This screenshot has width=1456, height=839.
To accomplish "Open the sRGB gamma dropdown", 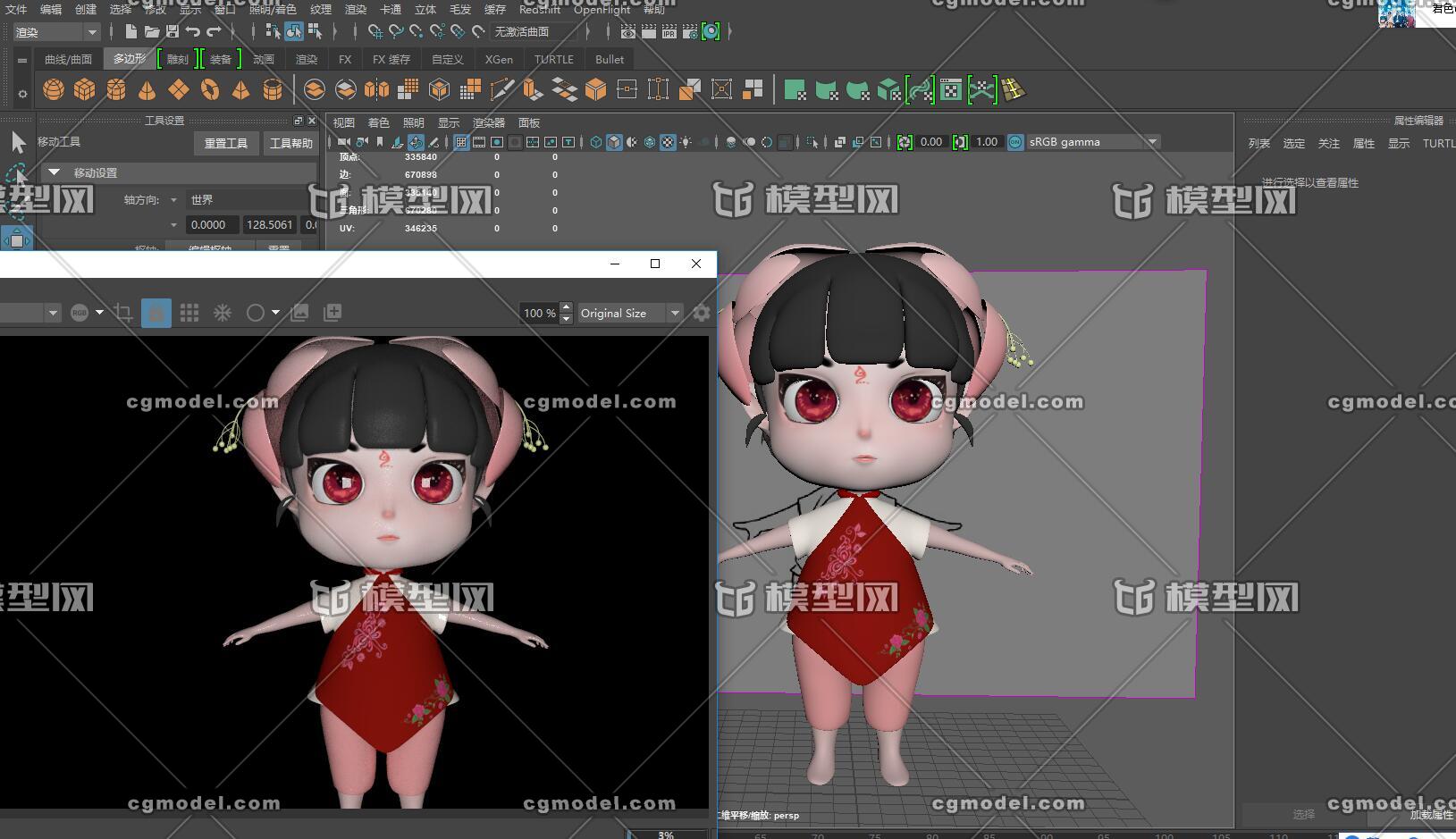I will (x=1152, y=142).
